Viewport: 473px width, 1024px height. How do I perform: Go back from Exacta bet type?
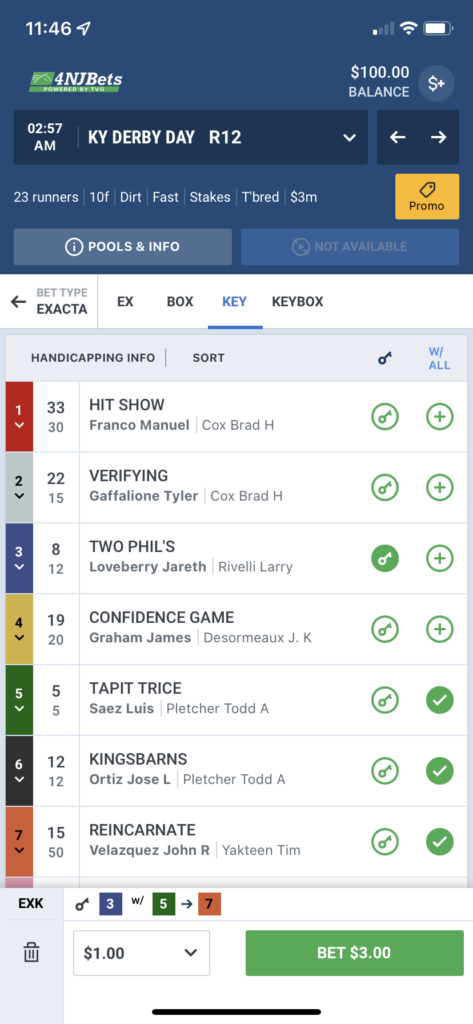pyautogui.click(x=18, y=302)
